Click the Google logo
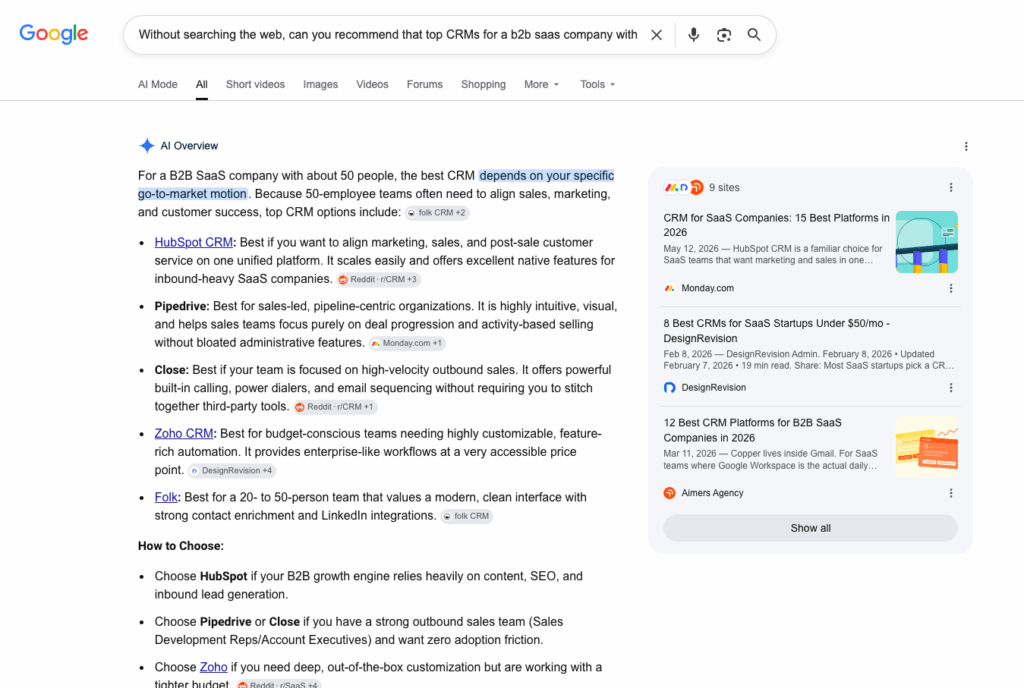Screen dimensions: 1024x688 (54, 34)
